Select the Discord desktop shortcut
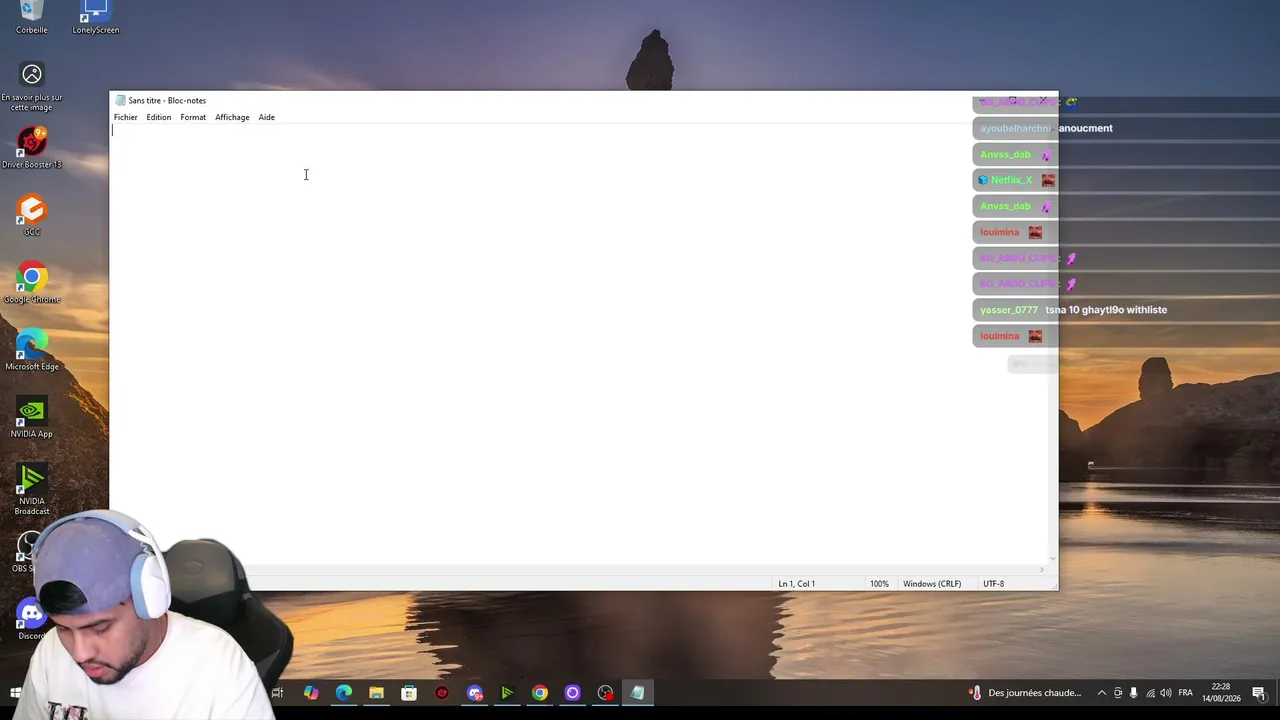The height and width of the screenshot is (720, 1280). coord(31,620)
